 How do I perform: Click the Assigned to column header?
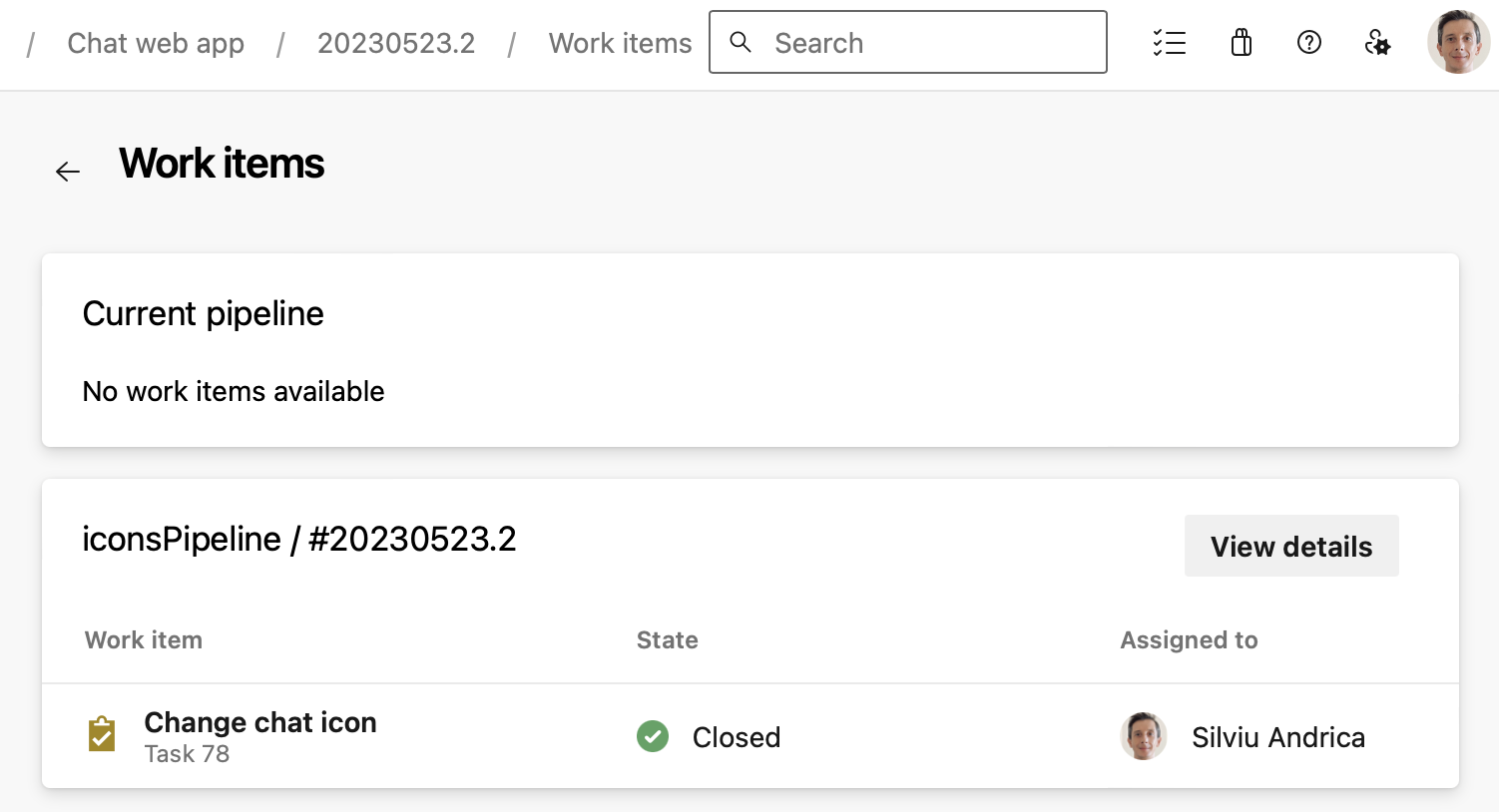(1189, 639)
